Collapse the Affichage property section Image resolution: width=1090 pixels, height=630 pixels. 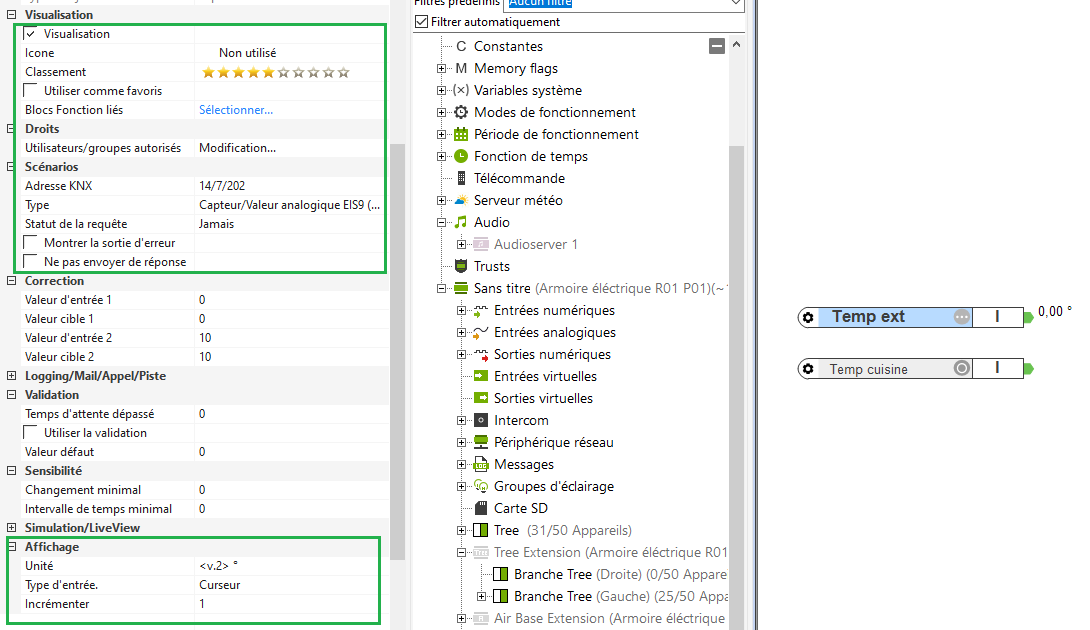tap(12, 547)
